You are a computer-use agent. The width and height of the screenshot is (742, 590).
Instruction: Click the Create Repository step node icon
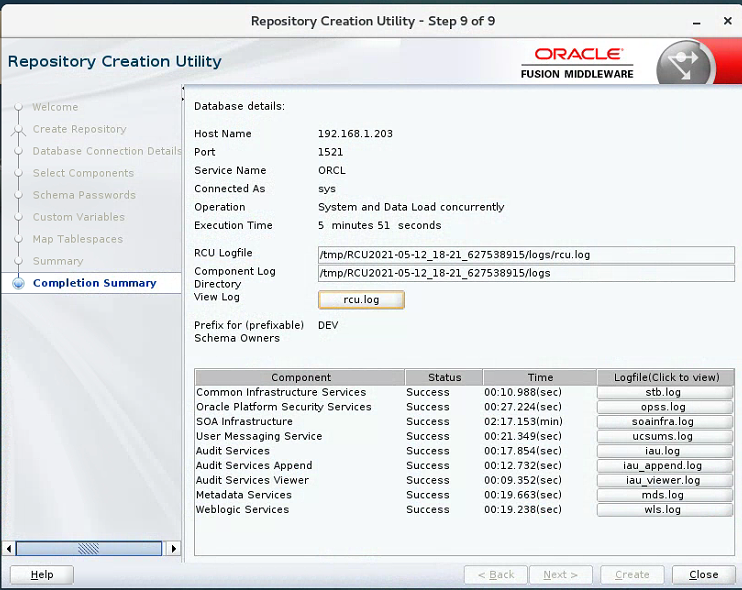pyautogui.click(x=18, y=130)
